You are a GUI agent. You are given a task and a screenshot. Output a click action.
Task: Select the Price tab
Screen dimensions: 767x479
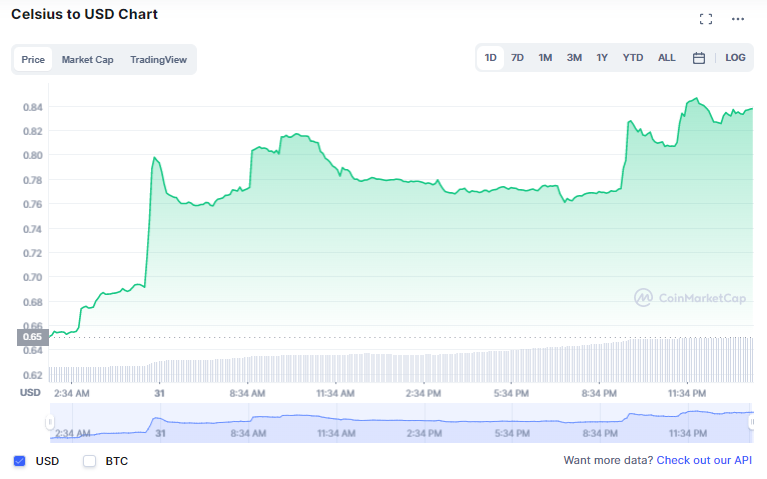point(33,60)
